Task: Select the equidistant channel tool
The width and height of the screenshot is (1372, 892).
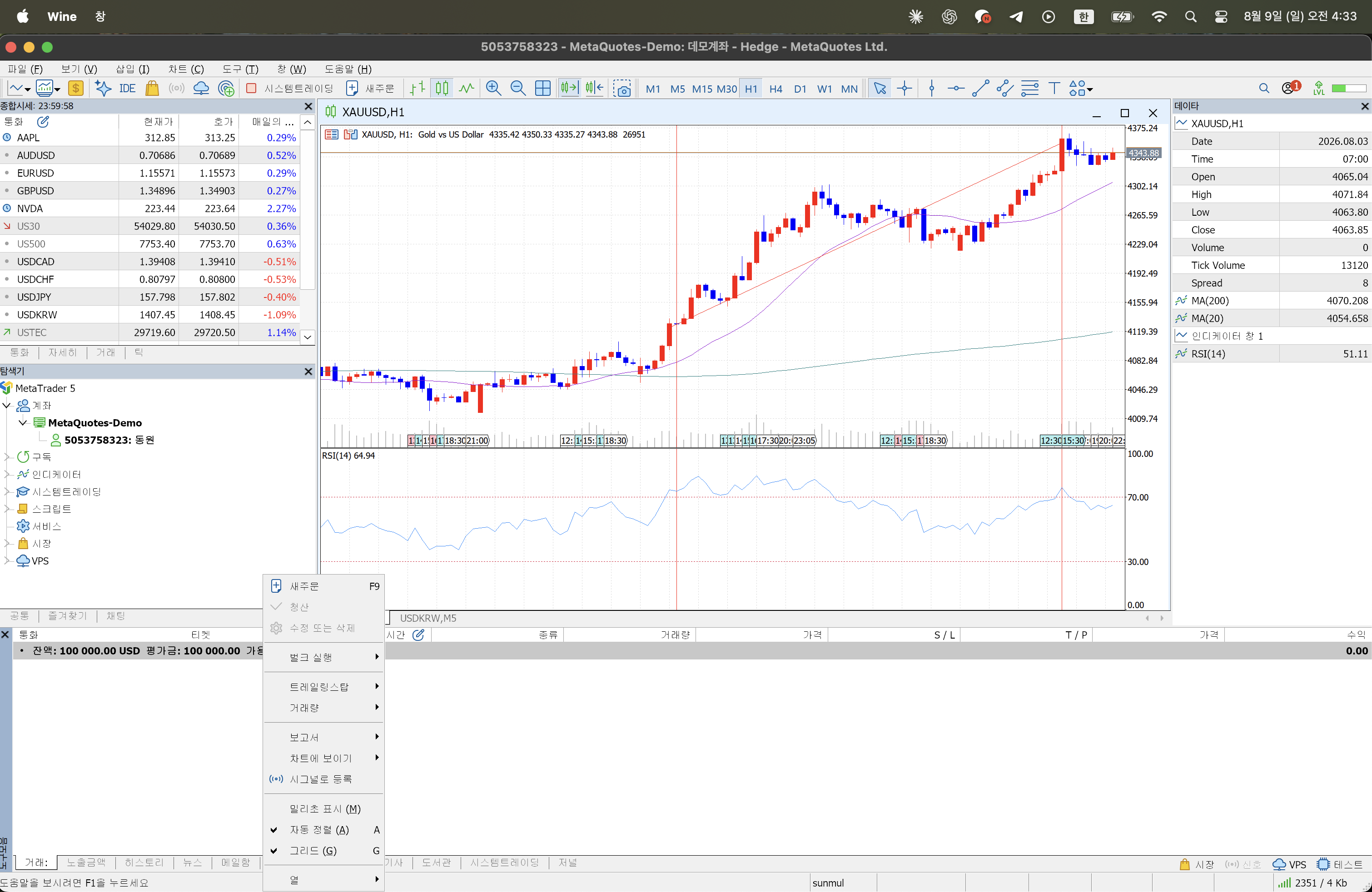Action: [1005, 88]
